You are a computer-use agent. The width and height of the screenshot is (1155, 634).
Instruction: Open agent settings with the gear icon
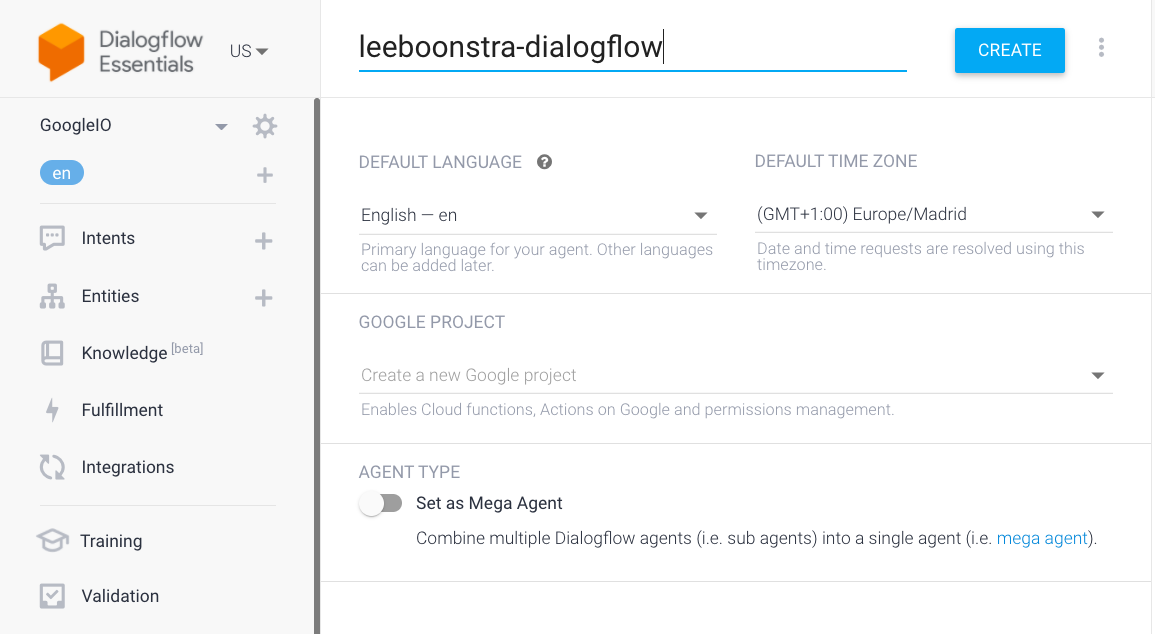click(x=264, y=126)
